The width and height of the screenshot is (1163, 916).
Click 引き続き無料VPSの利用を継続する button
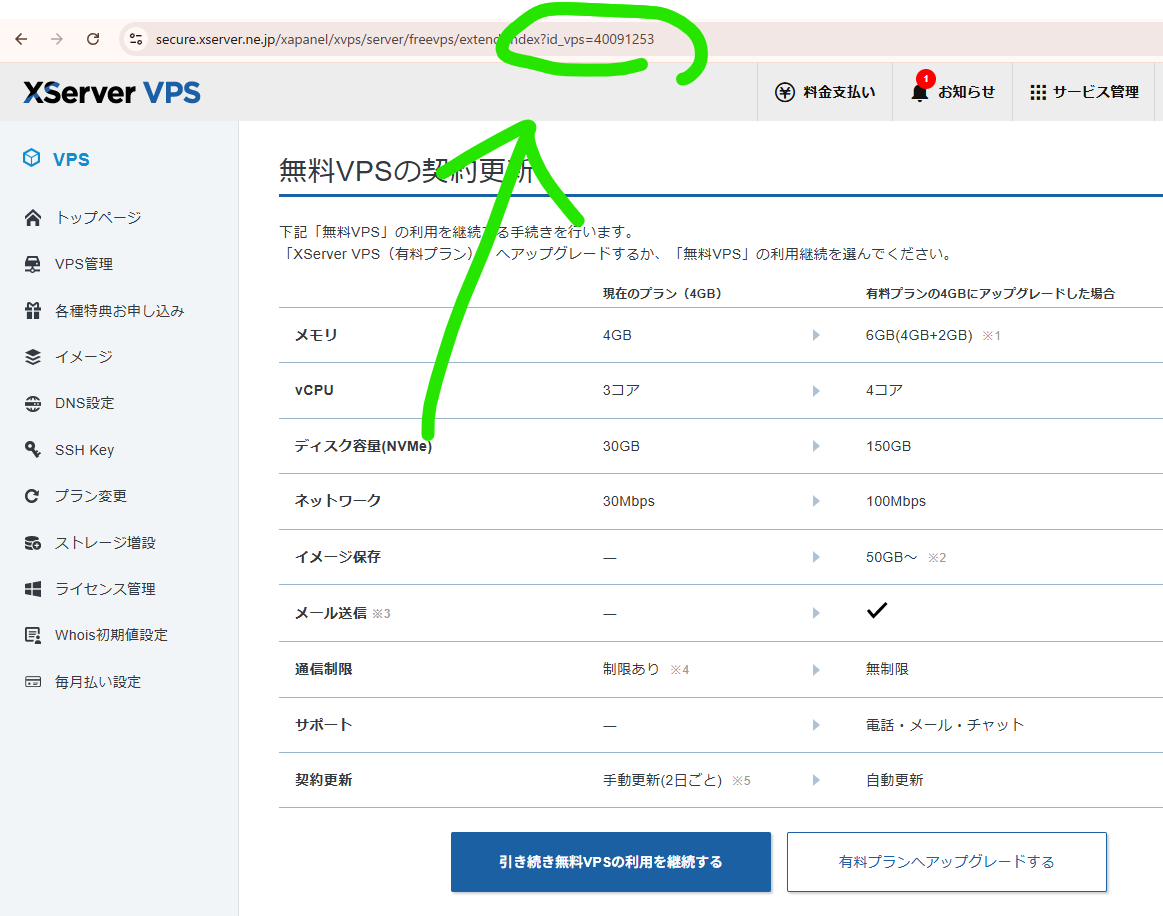tap(610, 862)
